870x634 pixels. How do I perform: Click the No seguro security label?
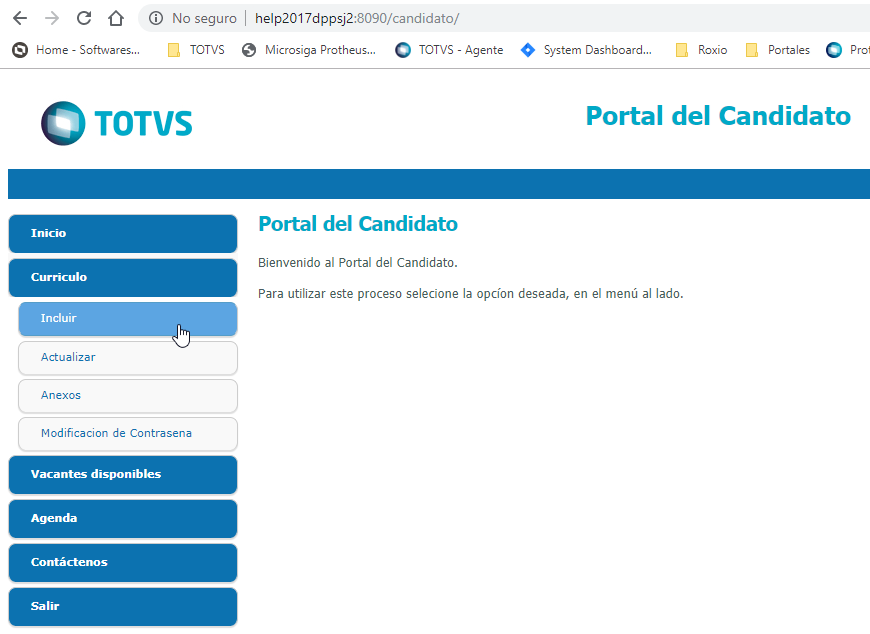pyautogui.click(x=204, y=18)
